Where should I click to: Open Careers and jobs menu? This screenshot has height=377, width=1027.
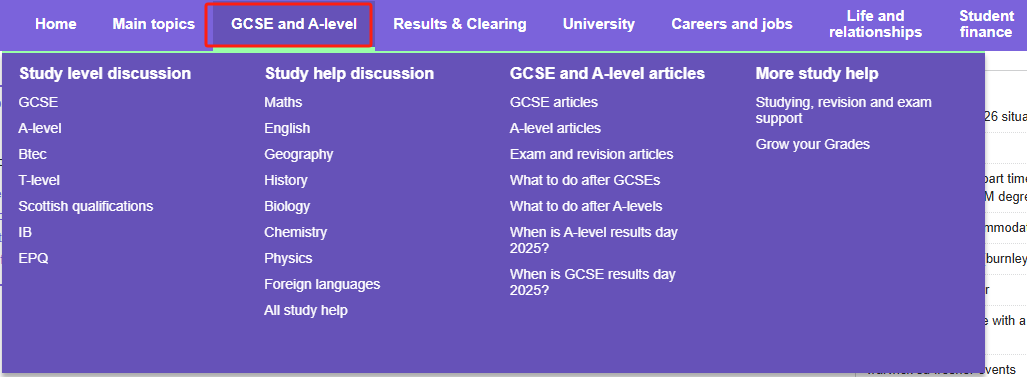(732, 24)
